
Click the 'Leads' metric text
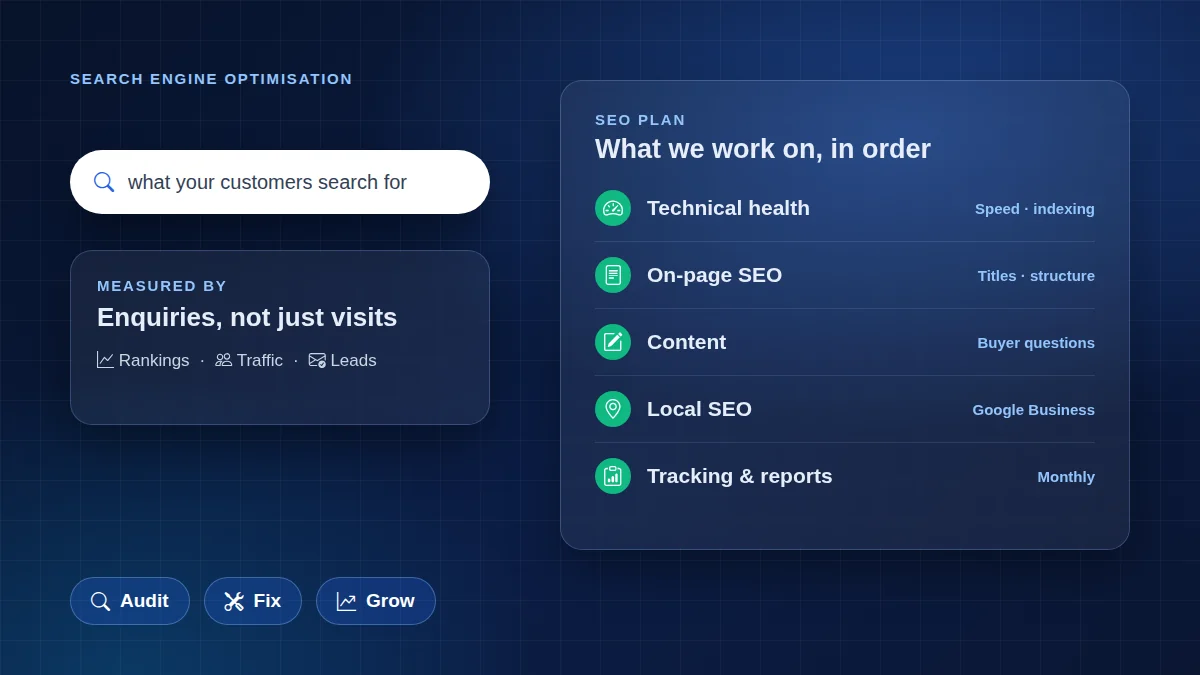[354, 361]
